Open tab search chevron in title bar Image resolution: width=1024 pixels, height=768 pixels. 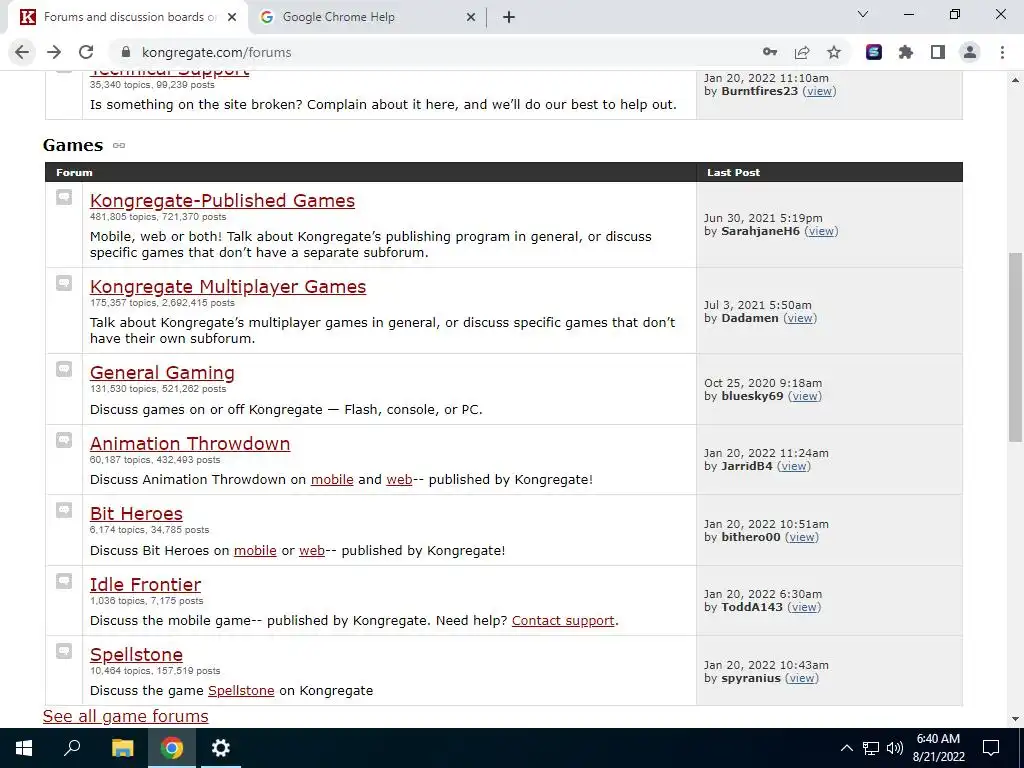tap(863, 14)
